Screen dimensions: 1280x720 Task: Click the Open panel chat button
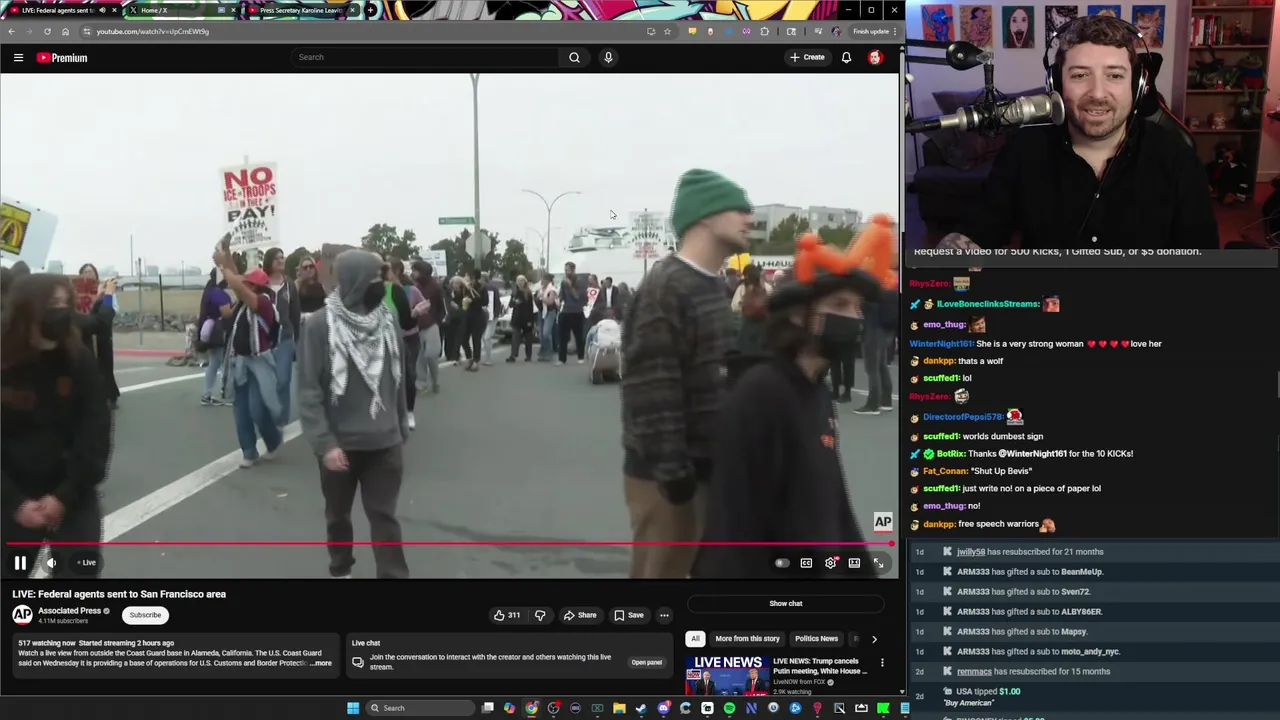coord(646,662)
